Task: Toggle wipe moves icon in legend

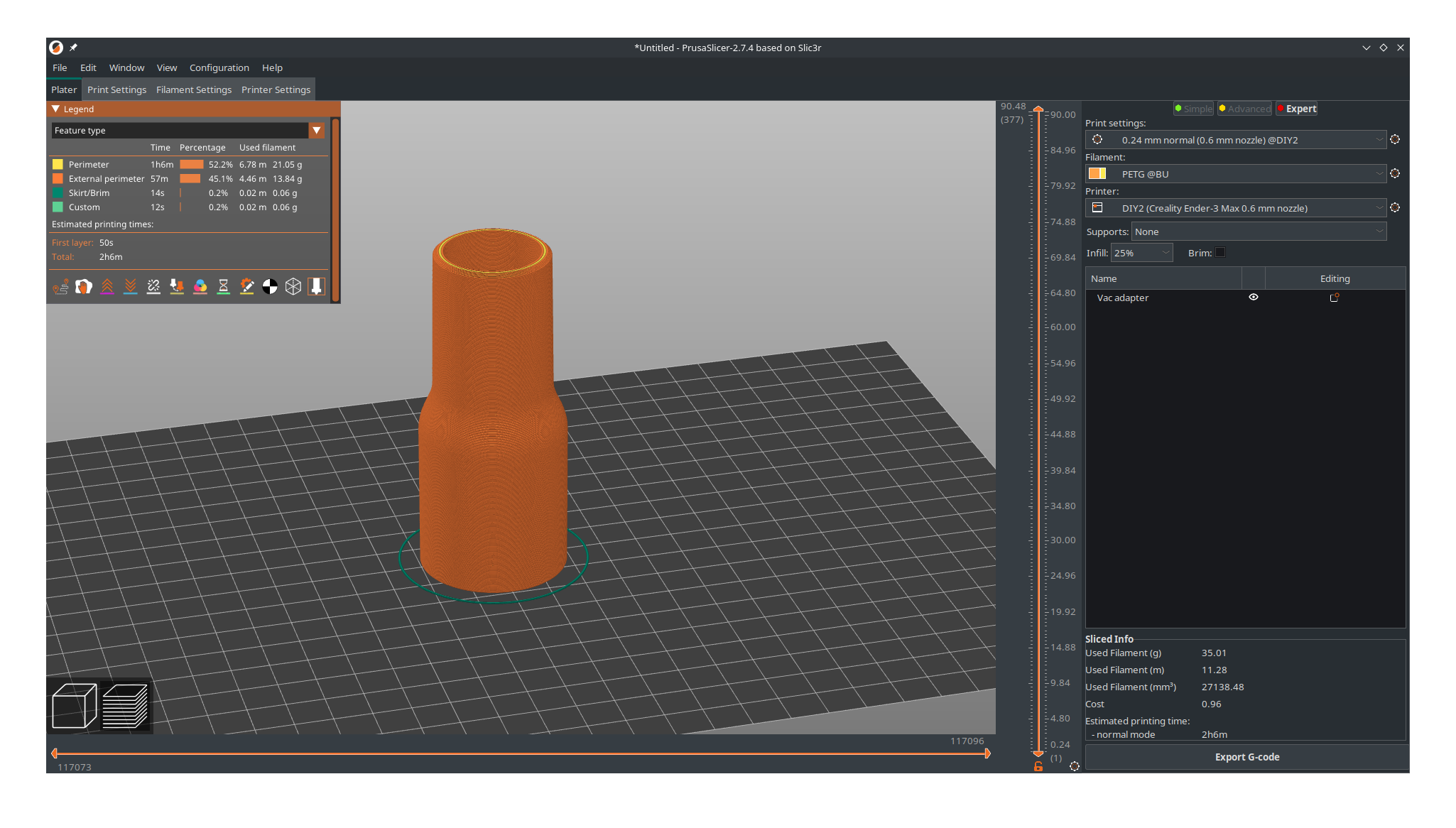Action: 84,287
